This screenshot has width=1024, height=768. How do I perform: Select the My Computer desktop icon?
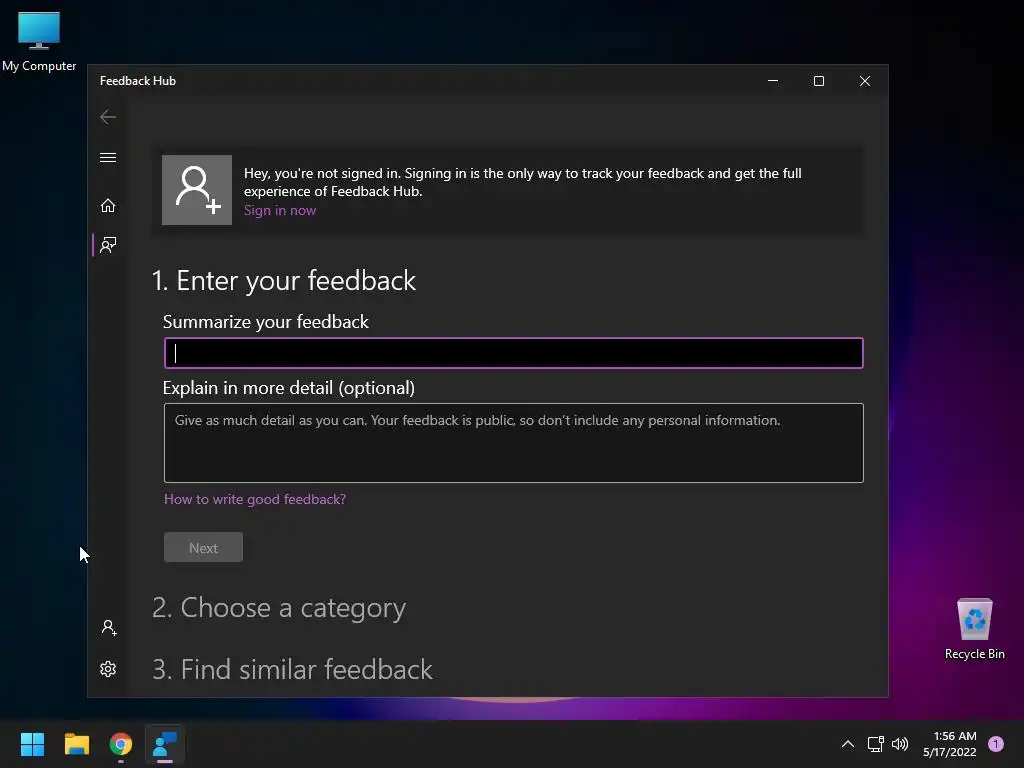(39, 41)
